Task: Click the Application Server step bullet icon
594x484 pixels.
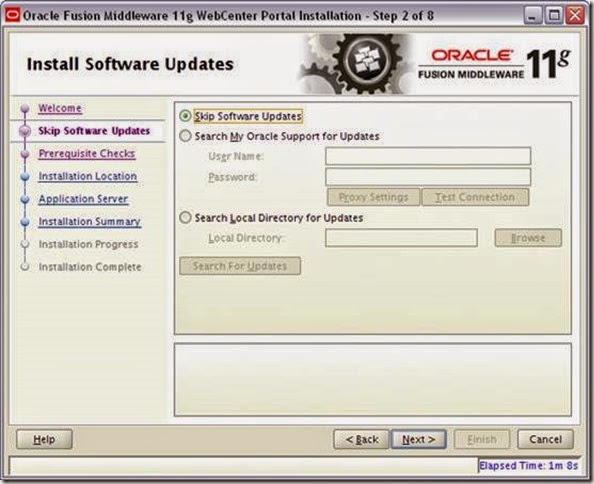Action: click(25, 199)
